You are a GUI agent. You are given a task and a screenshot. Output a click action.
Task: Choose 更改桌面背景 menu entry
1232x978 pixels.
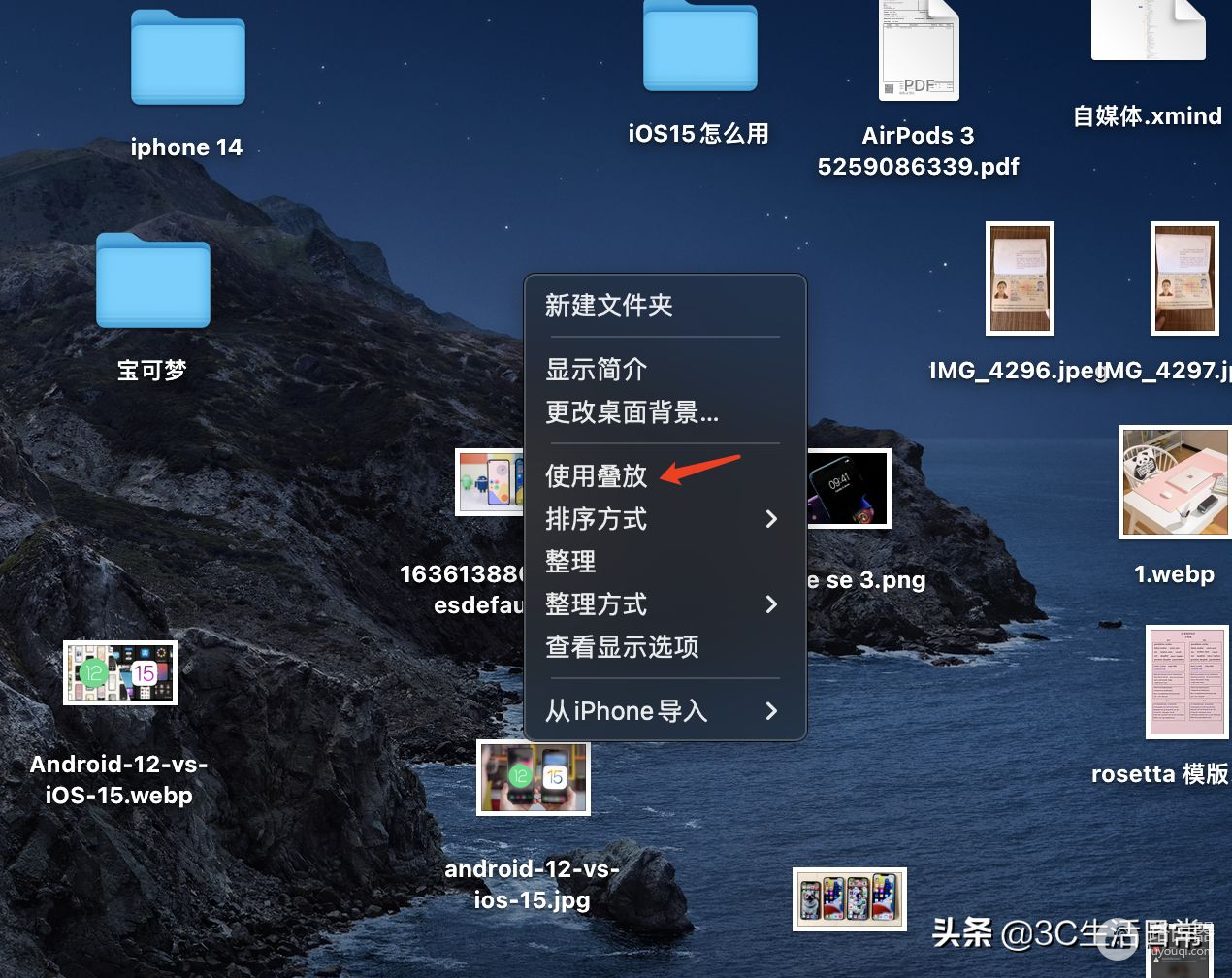point(632,413)
